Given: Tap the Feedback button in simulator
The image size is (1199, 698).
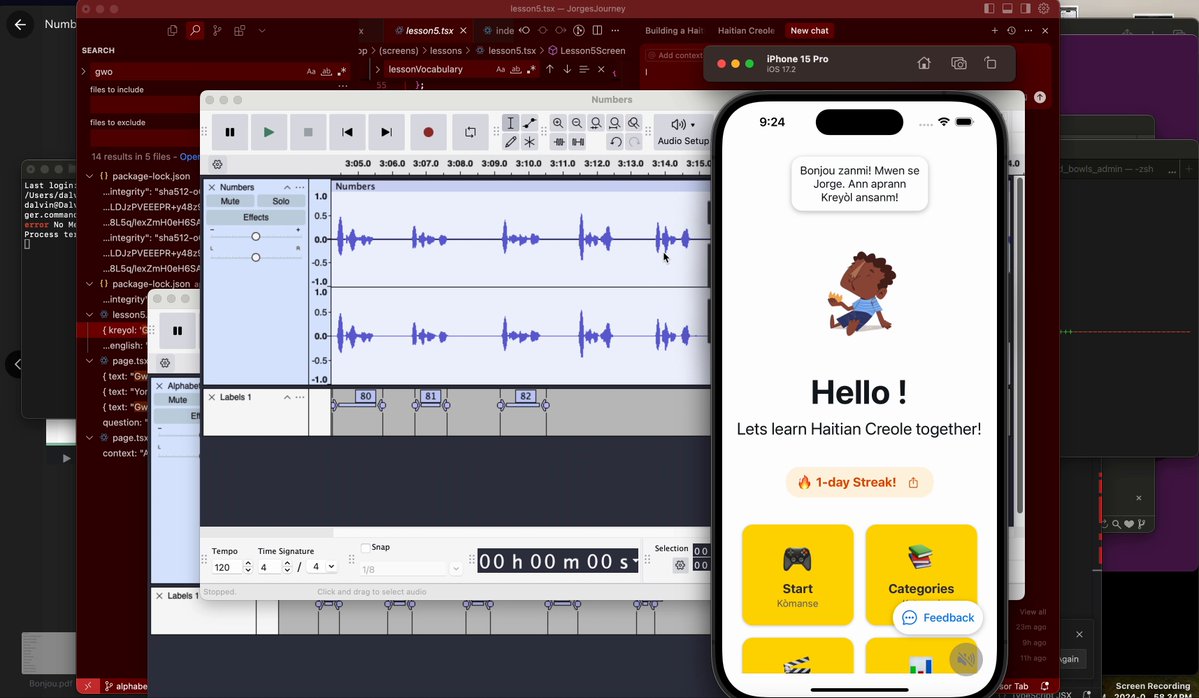Looking at the screenshot, I should (x=937, y=618).
